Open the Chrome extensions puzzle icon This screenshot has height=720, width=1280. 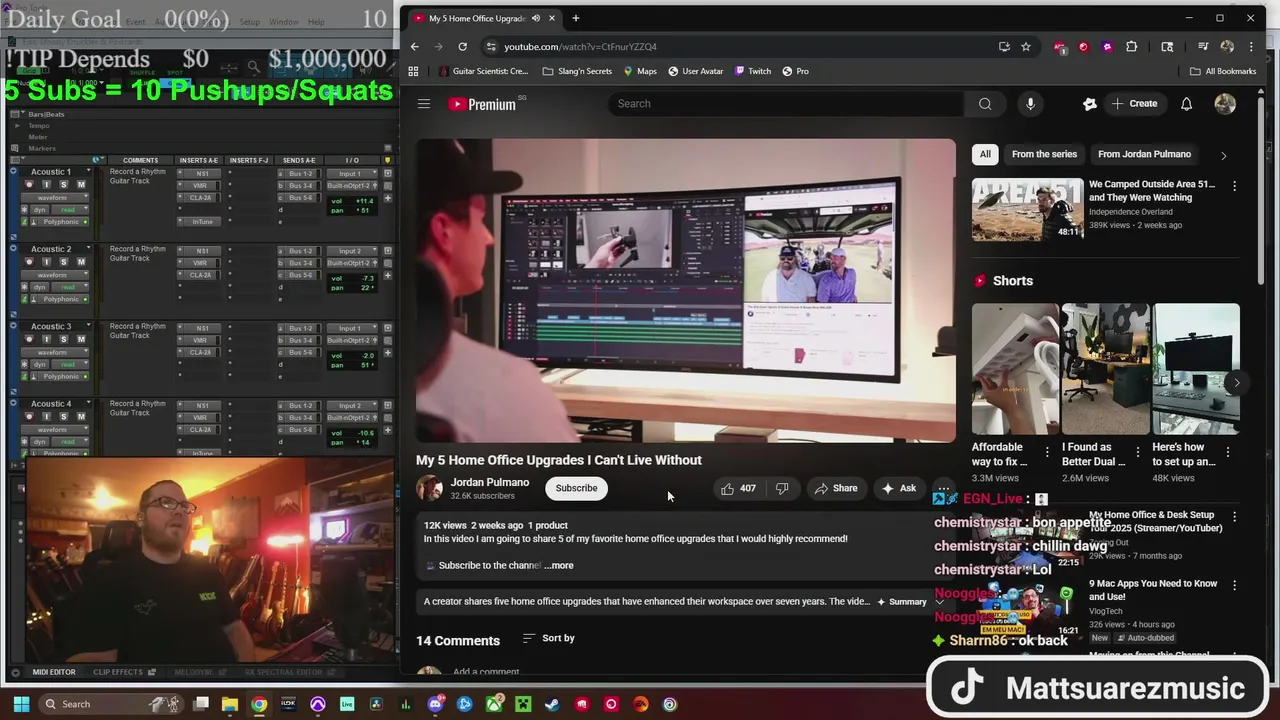[1131, 46]
